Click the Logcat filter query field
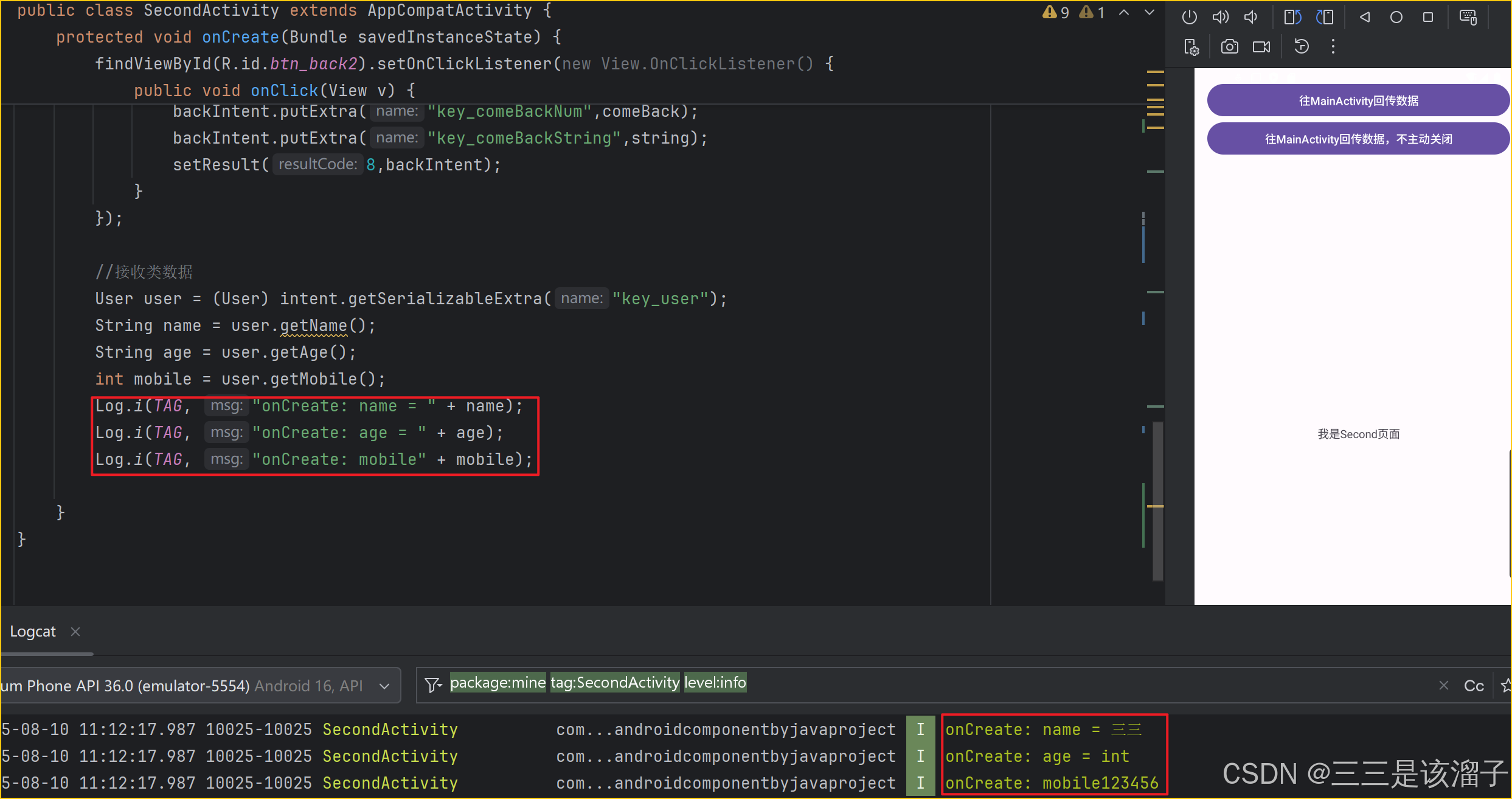 click(x=1034, y=684)
